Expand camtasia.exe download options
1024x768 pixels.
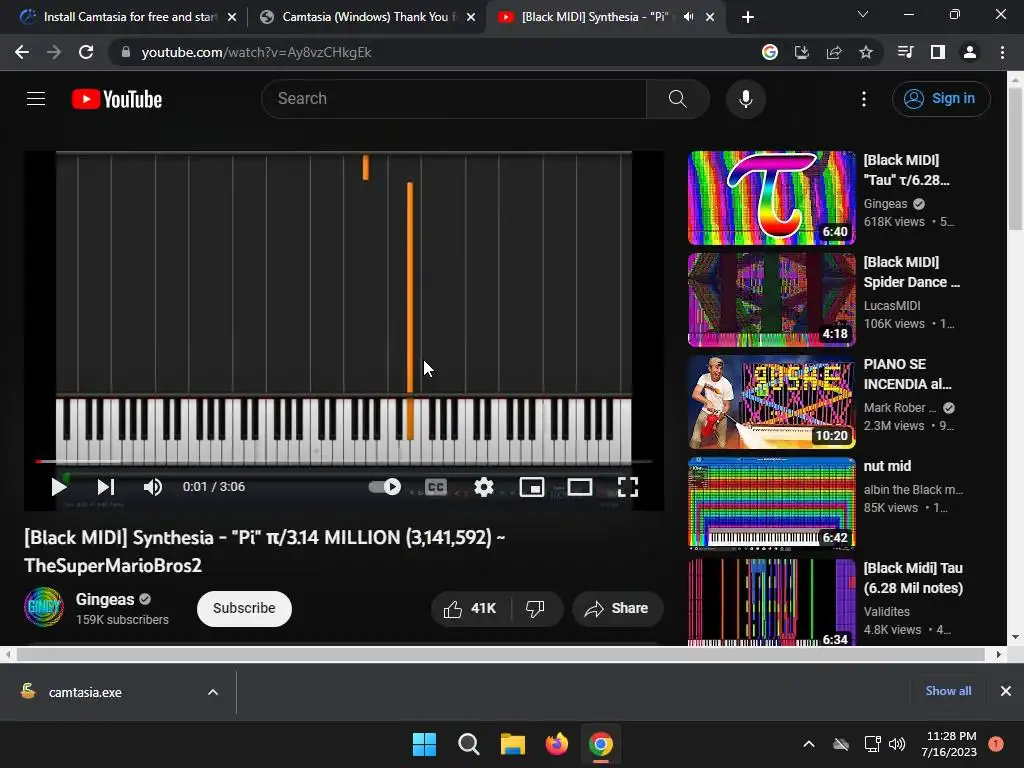tap(213, 692)
